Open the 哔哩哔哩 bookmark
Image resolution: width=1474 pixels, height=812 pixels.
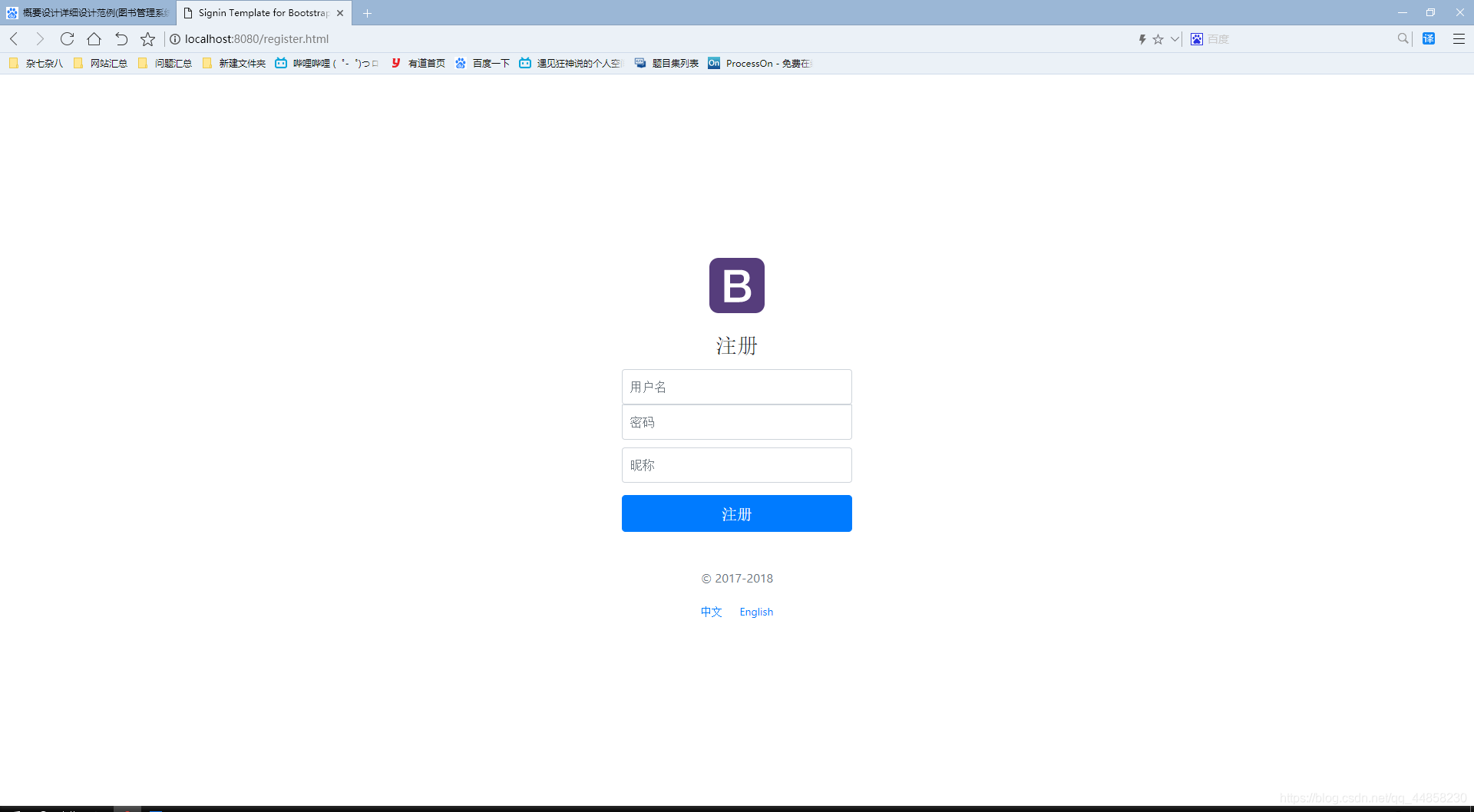click(x=327, y=63)
